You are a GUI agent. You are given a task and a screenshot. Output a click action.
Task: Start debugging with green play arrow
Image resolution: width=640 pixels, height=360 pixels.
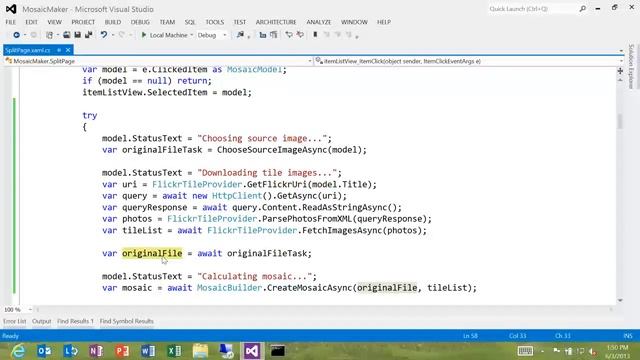[x=144, y=35]
